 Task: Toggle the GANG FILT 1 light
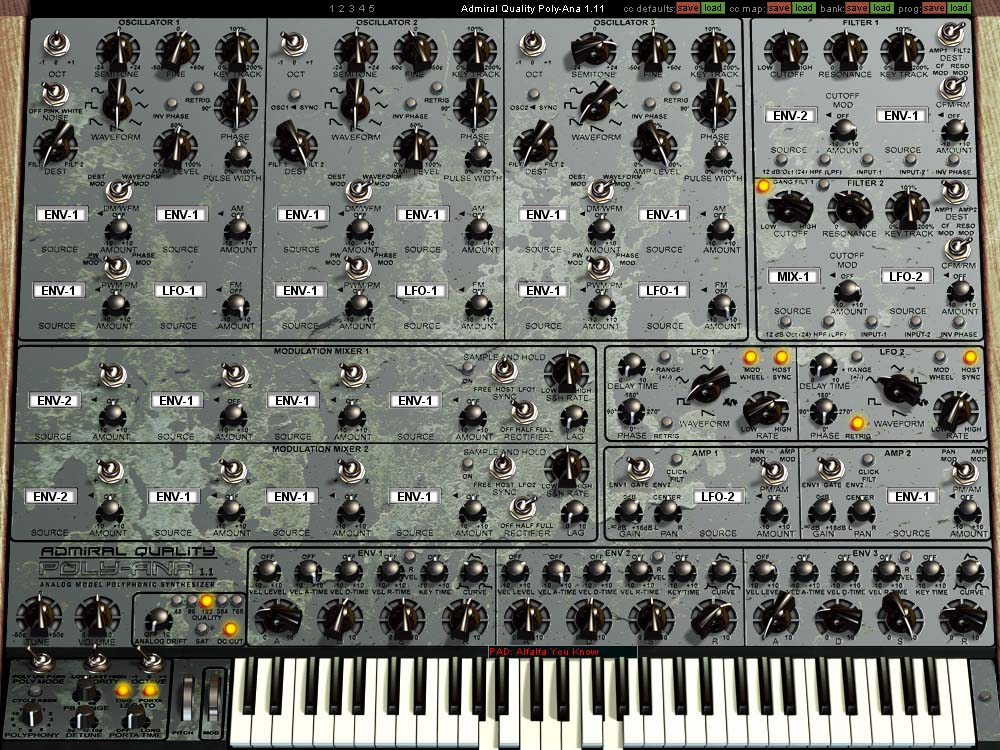point(763,186)
